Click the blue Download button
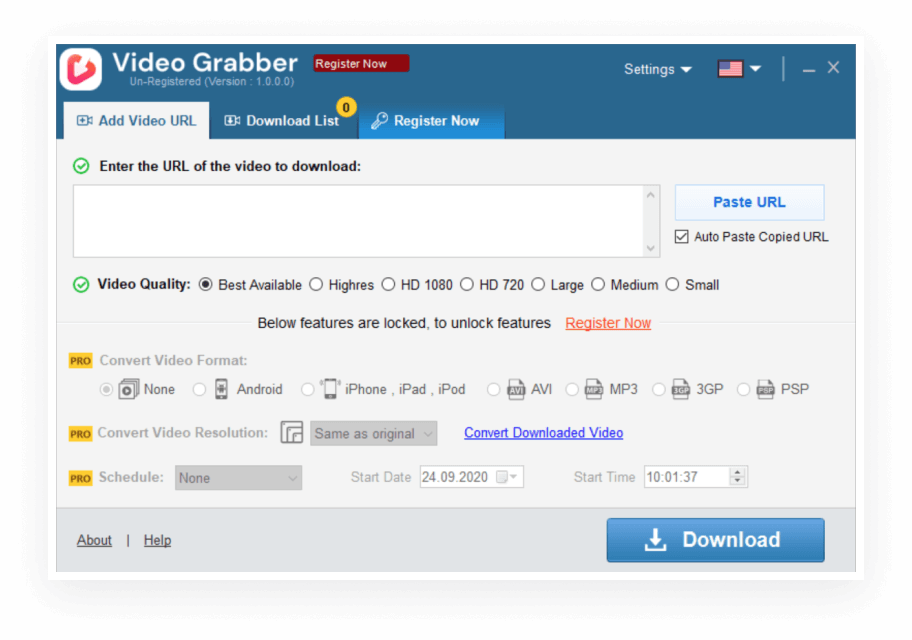 [715, 540]
